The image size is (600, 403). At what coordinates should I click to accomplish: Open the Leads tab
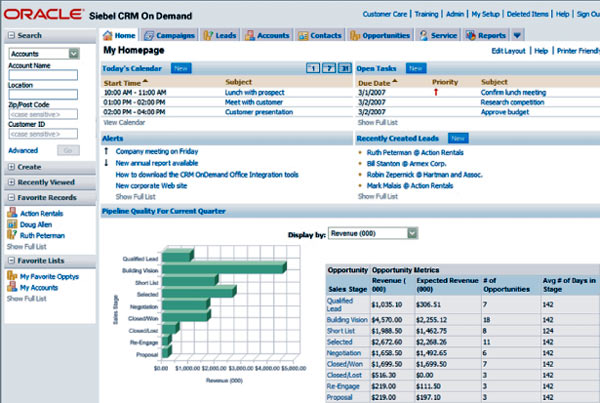(220, 36)
